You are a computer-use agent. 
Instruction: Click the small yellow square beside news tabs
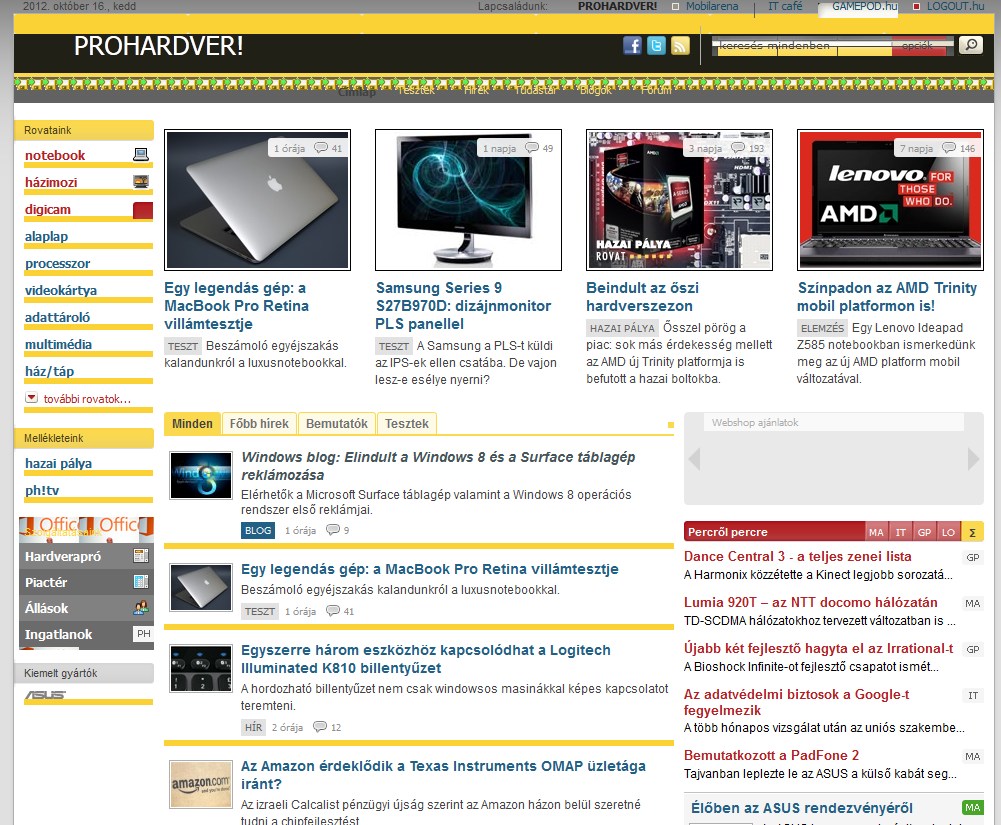click(x=670, y=425)
